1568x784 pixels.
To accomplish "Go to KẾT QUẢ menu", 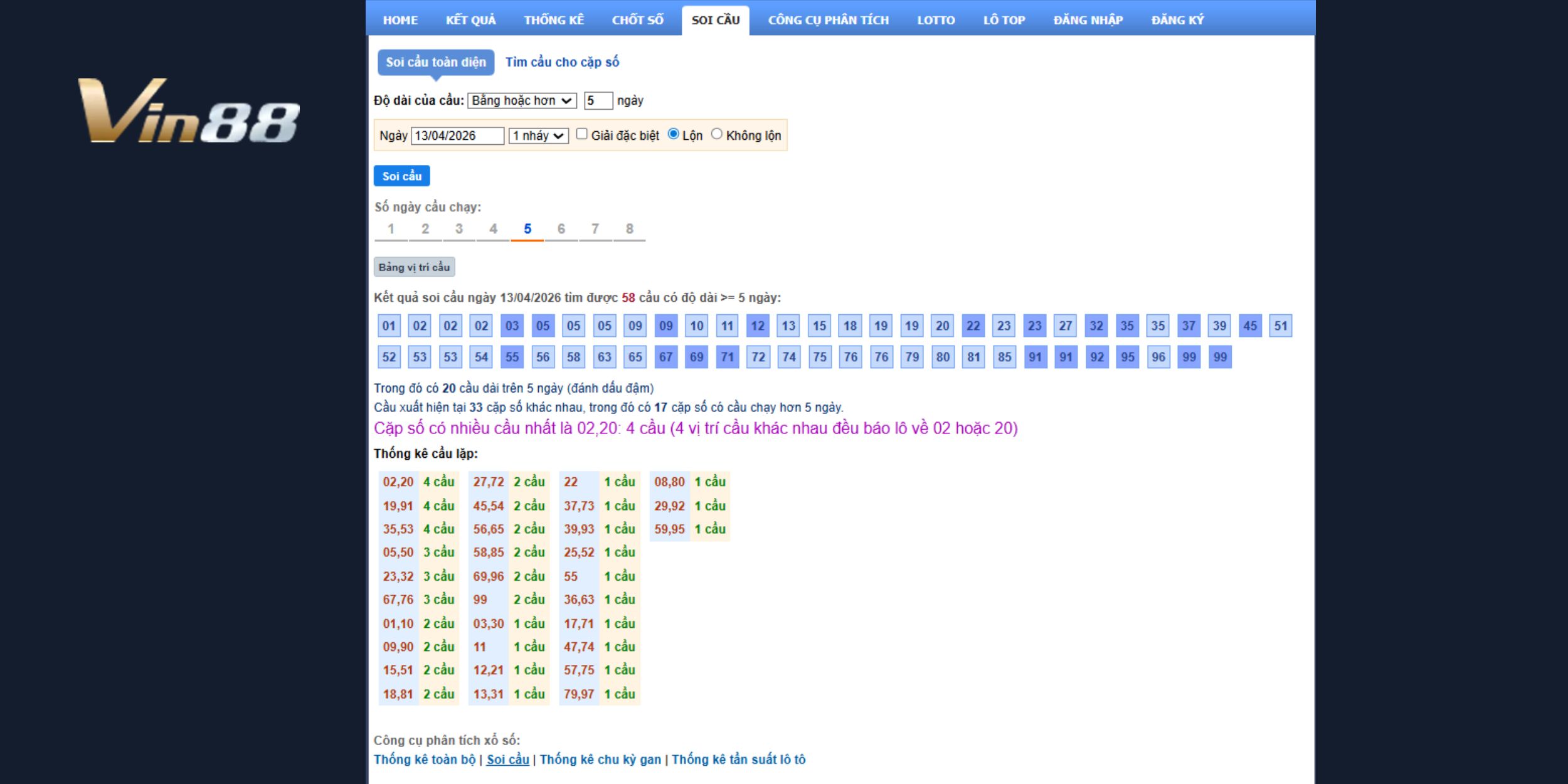I will (x=470, y=20).
